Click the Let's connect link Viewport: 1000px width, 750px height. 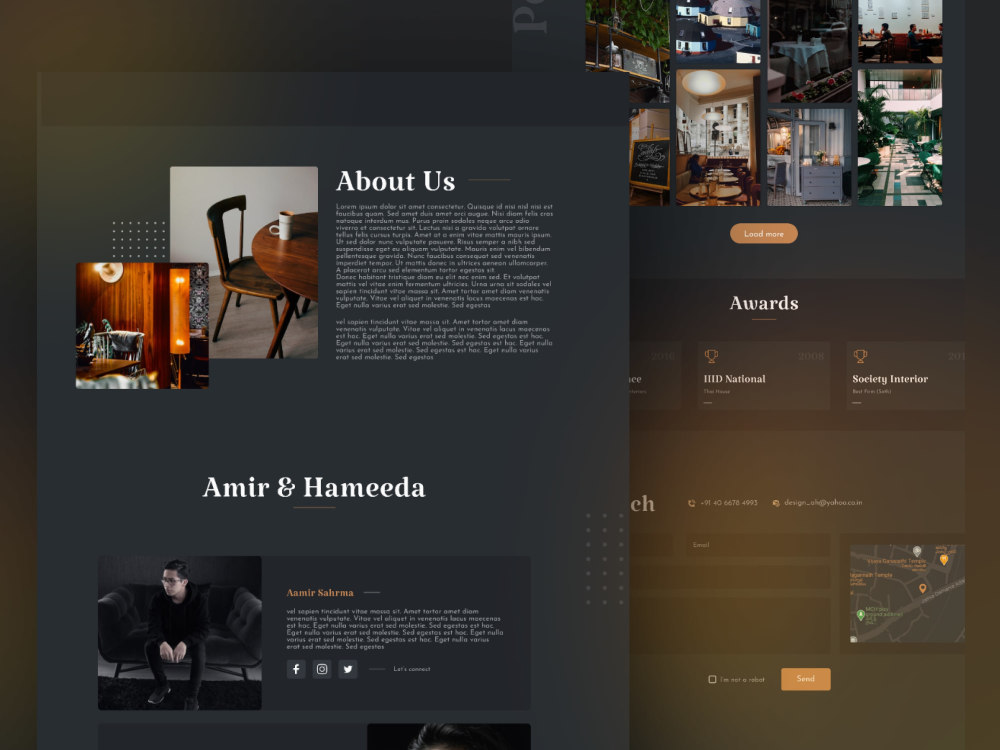pyautogui.click(x=411, y=669)
